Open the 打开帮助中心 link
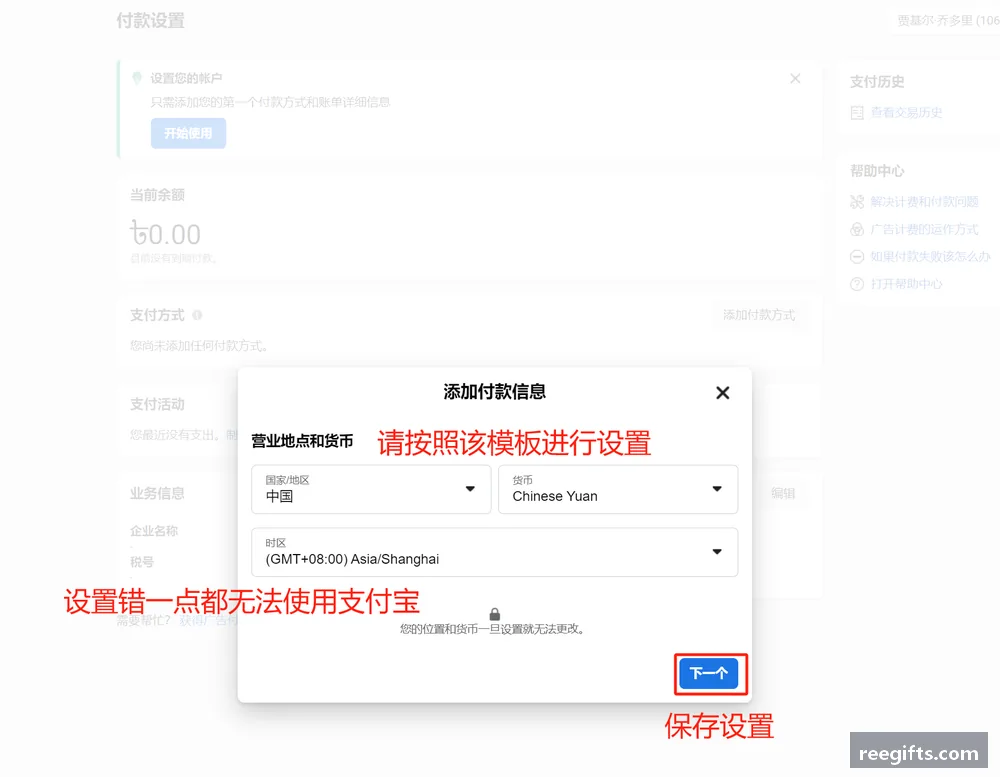Screen dimensions: 1000x777 [906, 284]
